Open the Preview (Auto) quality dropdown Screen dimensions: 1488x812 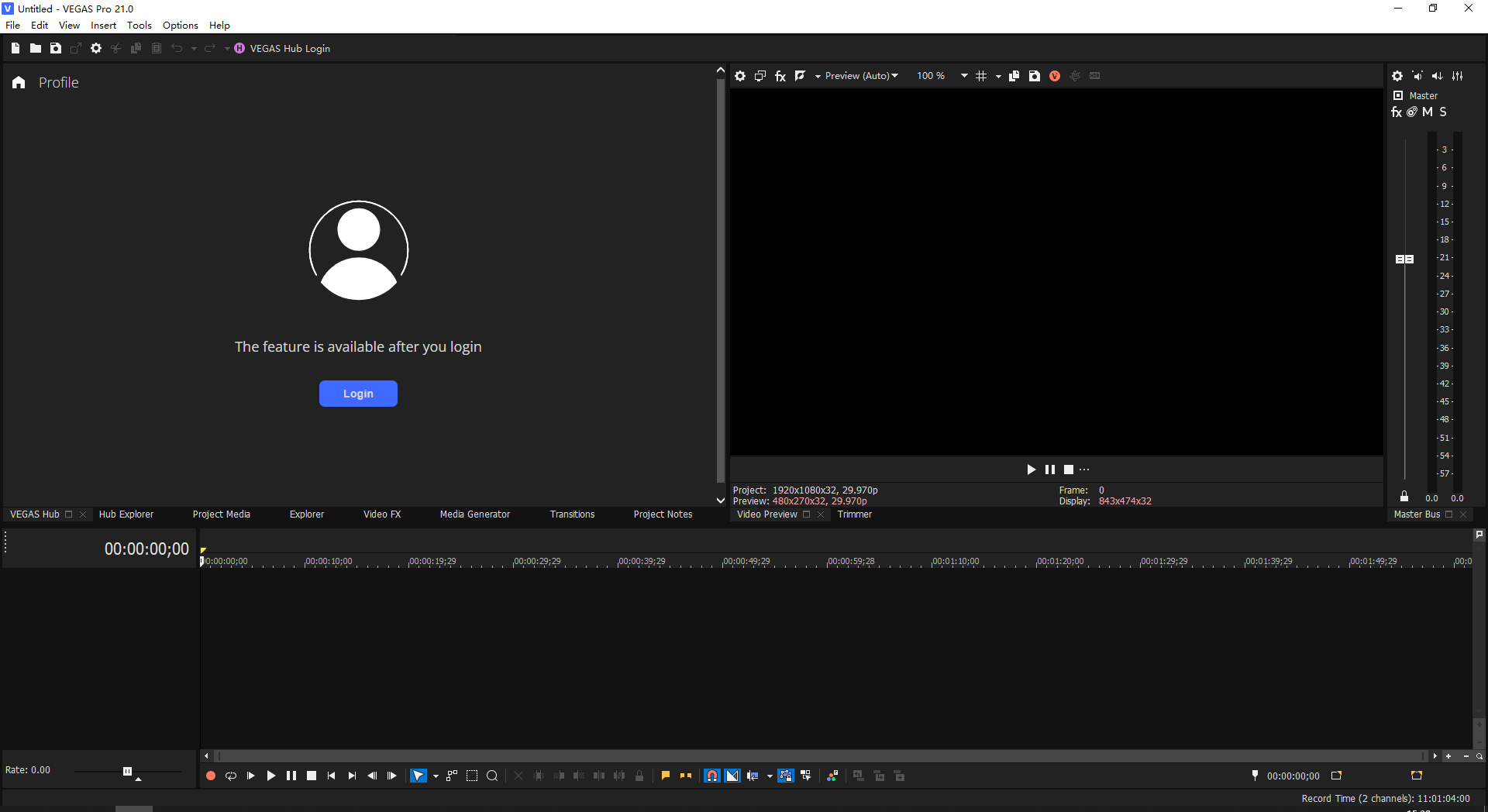861,76
